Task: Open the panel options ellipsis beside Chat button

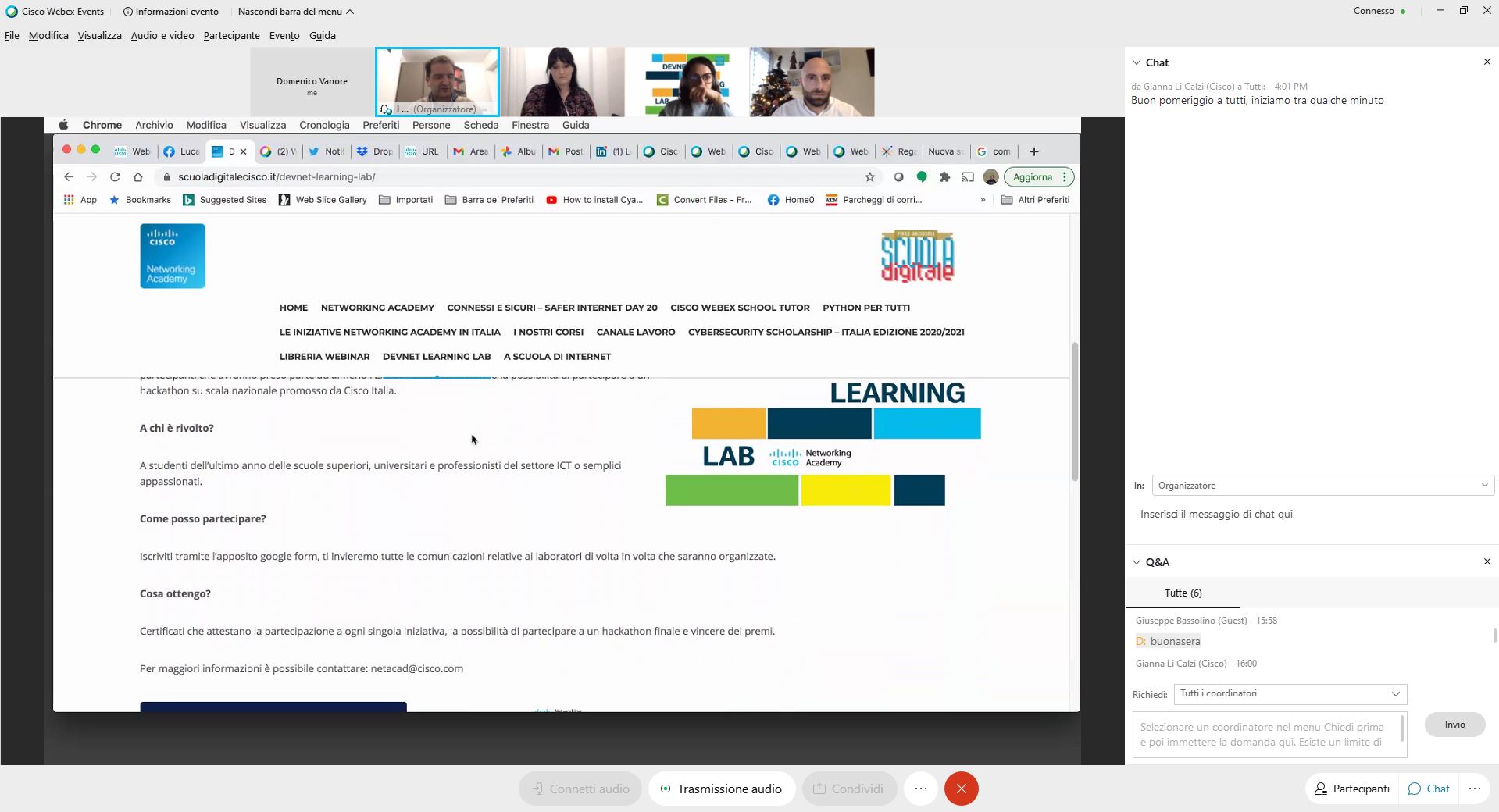Action: [x=1475, y=789]
